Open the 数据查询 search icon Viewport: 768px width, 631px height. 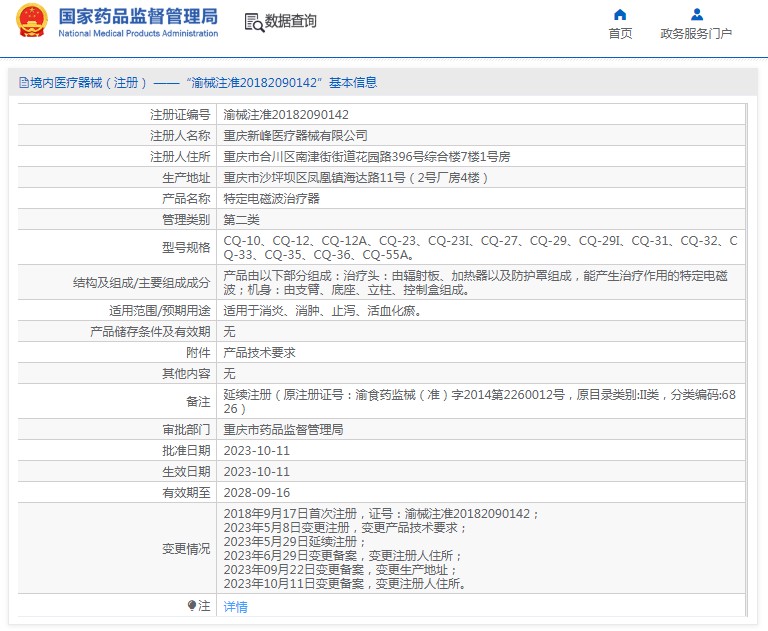click(254, 23)
